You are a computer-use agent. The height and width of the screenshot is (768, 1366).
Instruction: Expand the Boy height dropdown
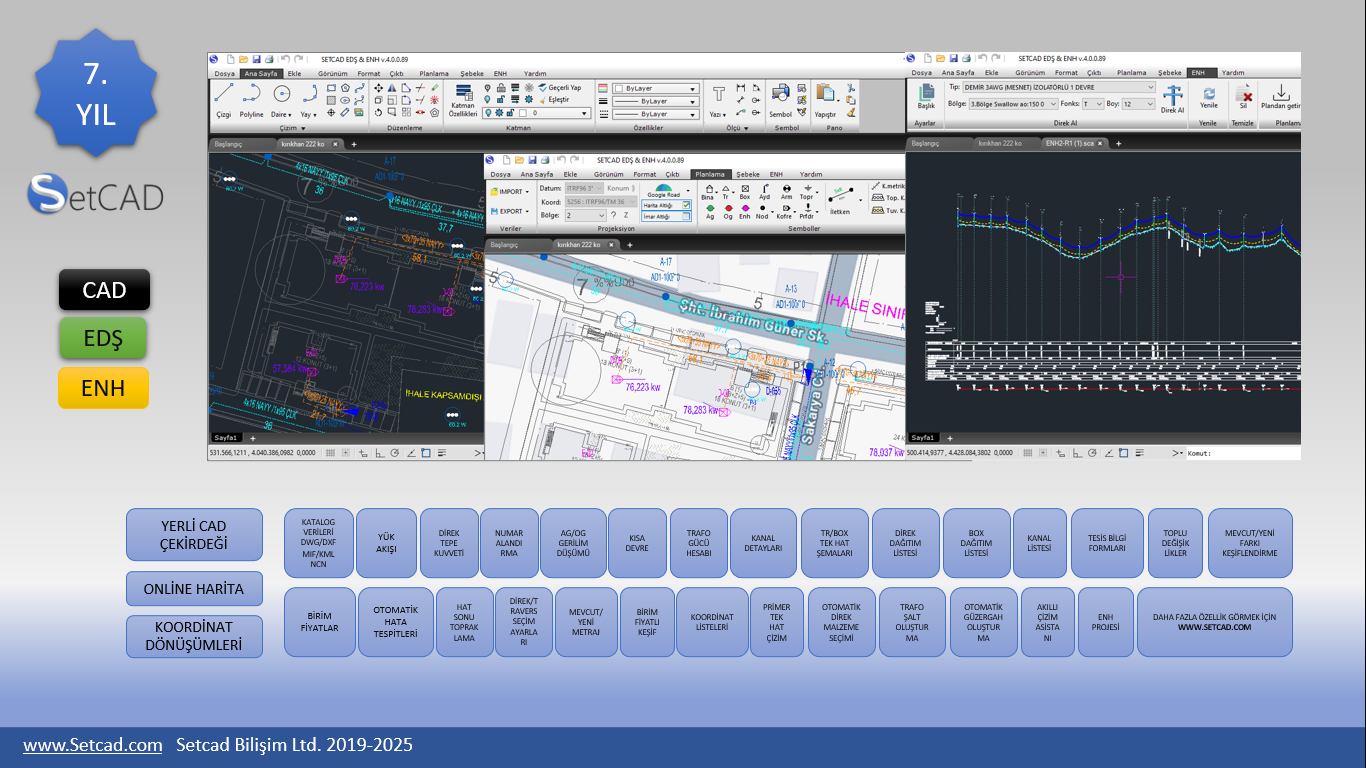point(1150,104)
